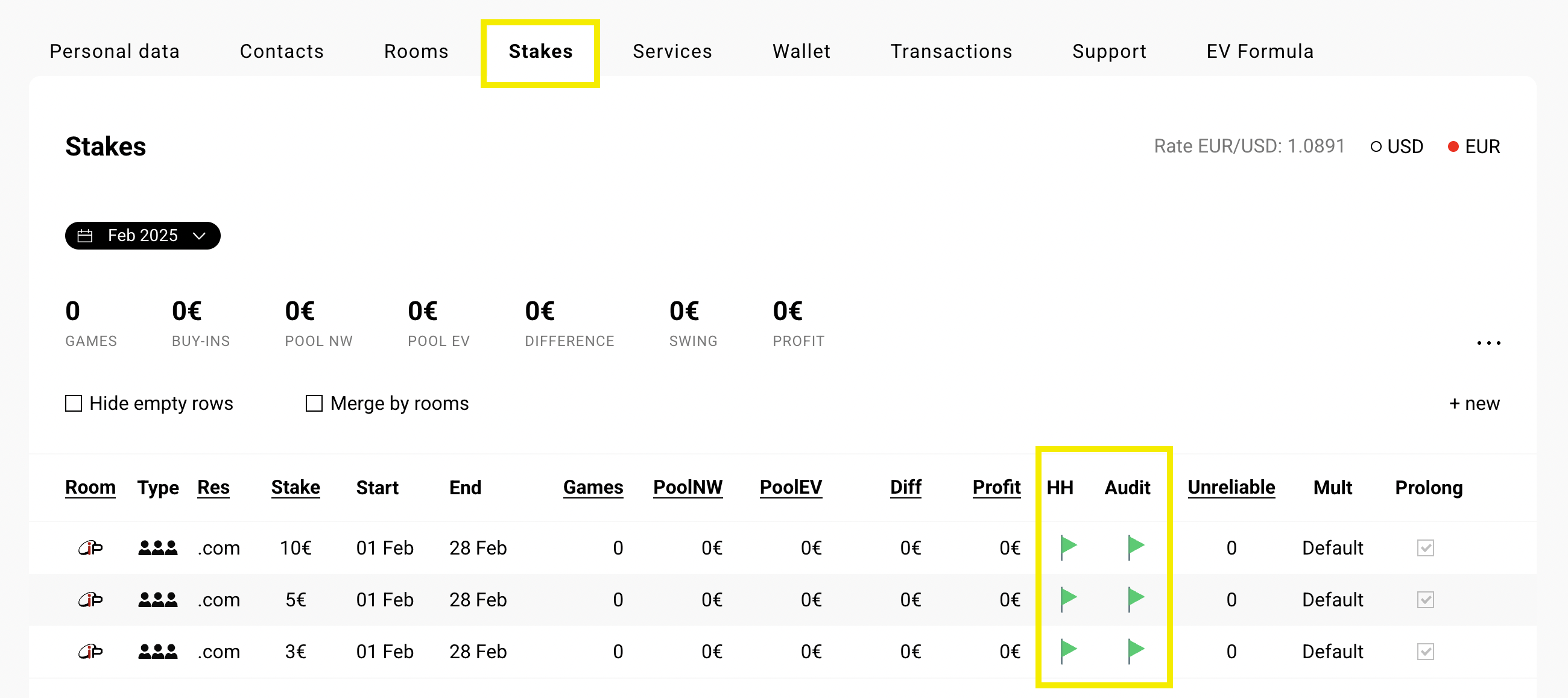Open the Transactions tab

(x=952, y=51)
